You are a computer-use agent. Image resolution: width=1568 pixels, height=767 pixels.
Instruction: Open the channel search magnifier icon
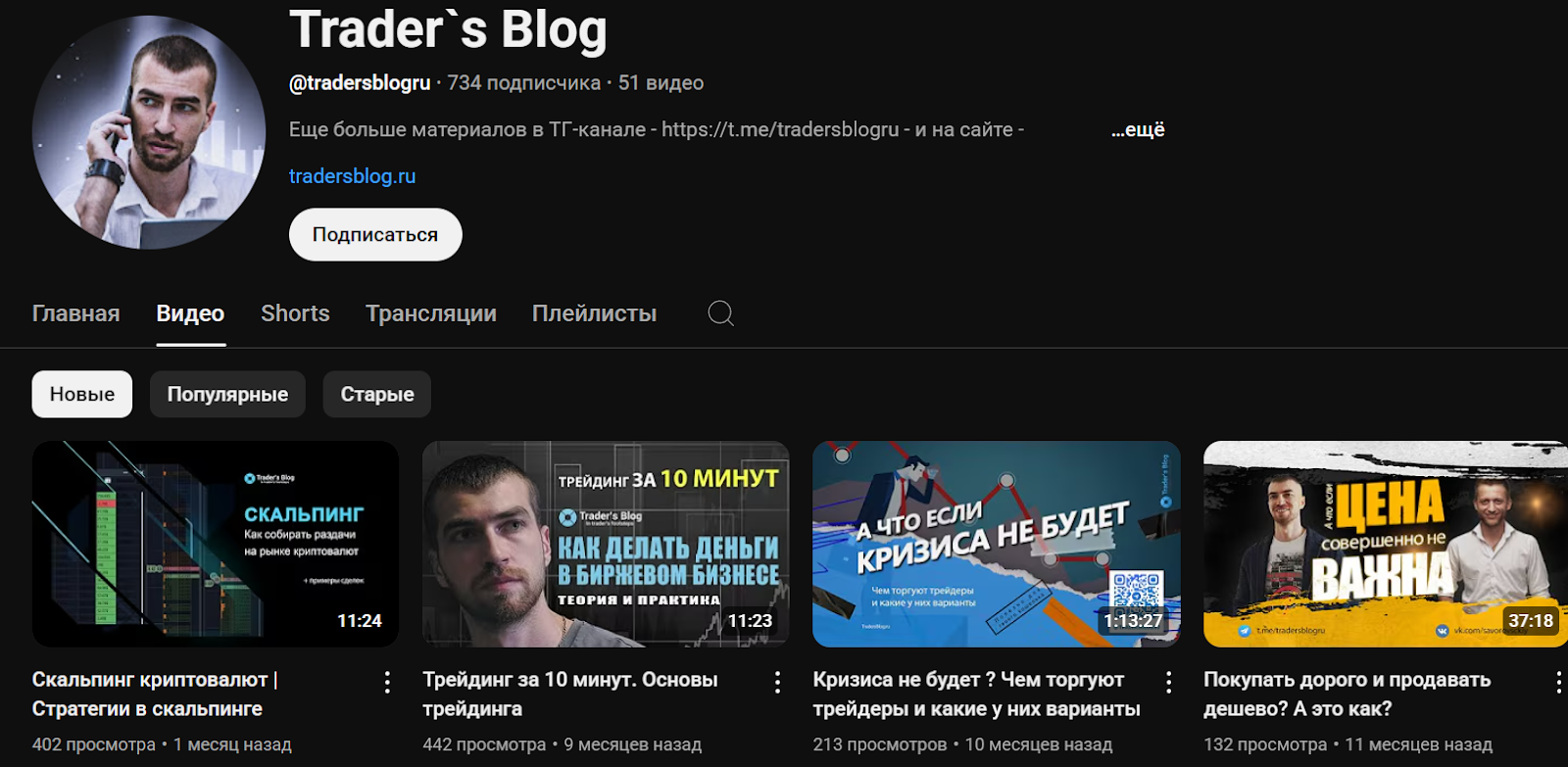point(720,313)
